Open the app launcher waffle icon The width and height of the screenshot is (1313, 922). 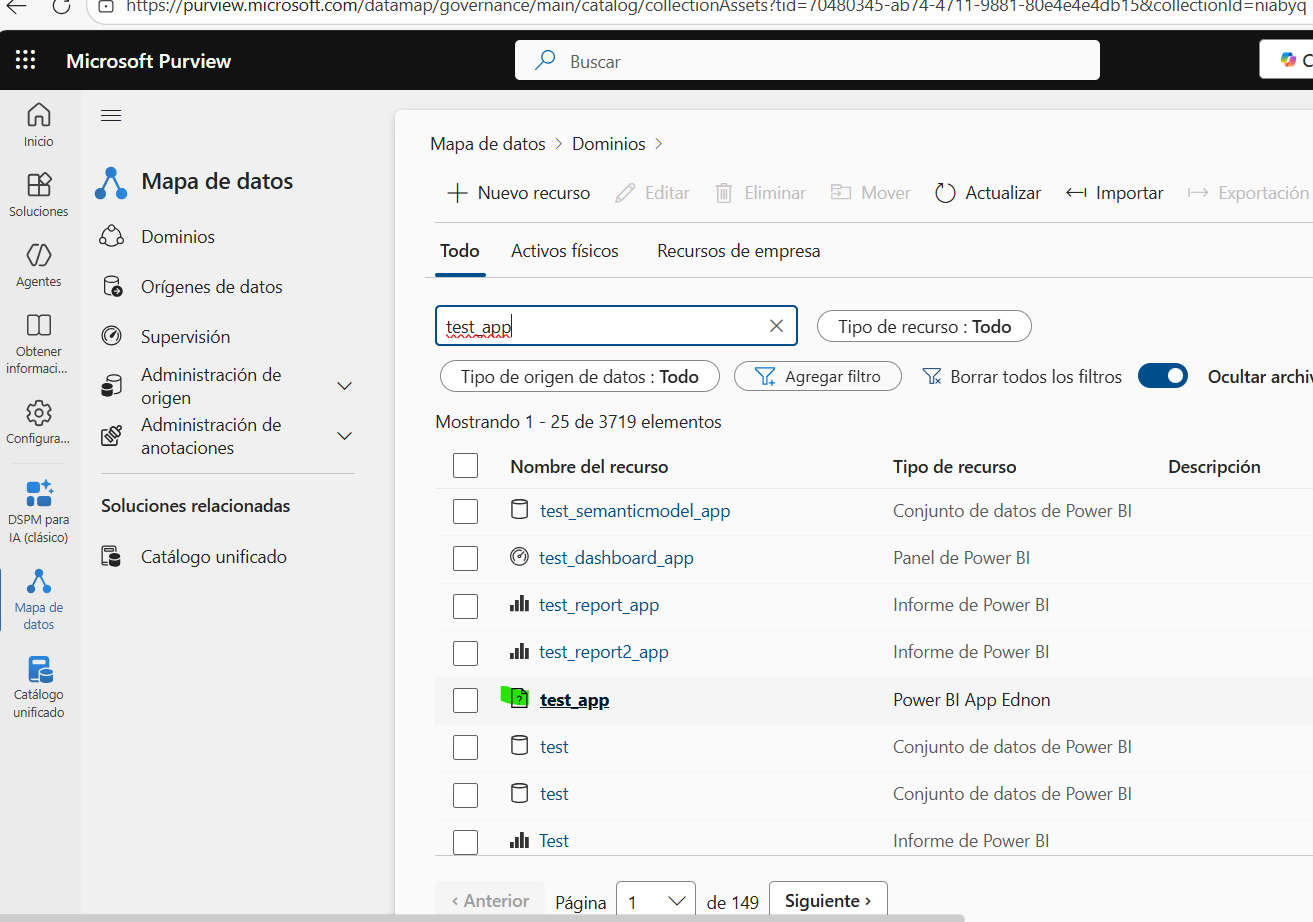[x=26, y=61]
